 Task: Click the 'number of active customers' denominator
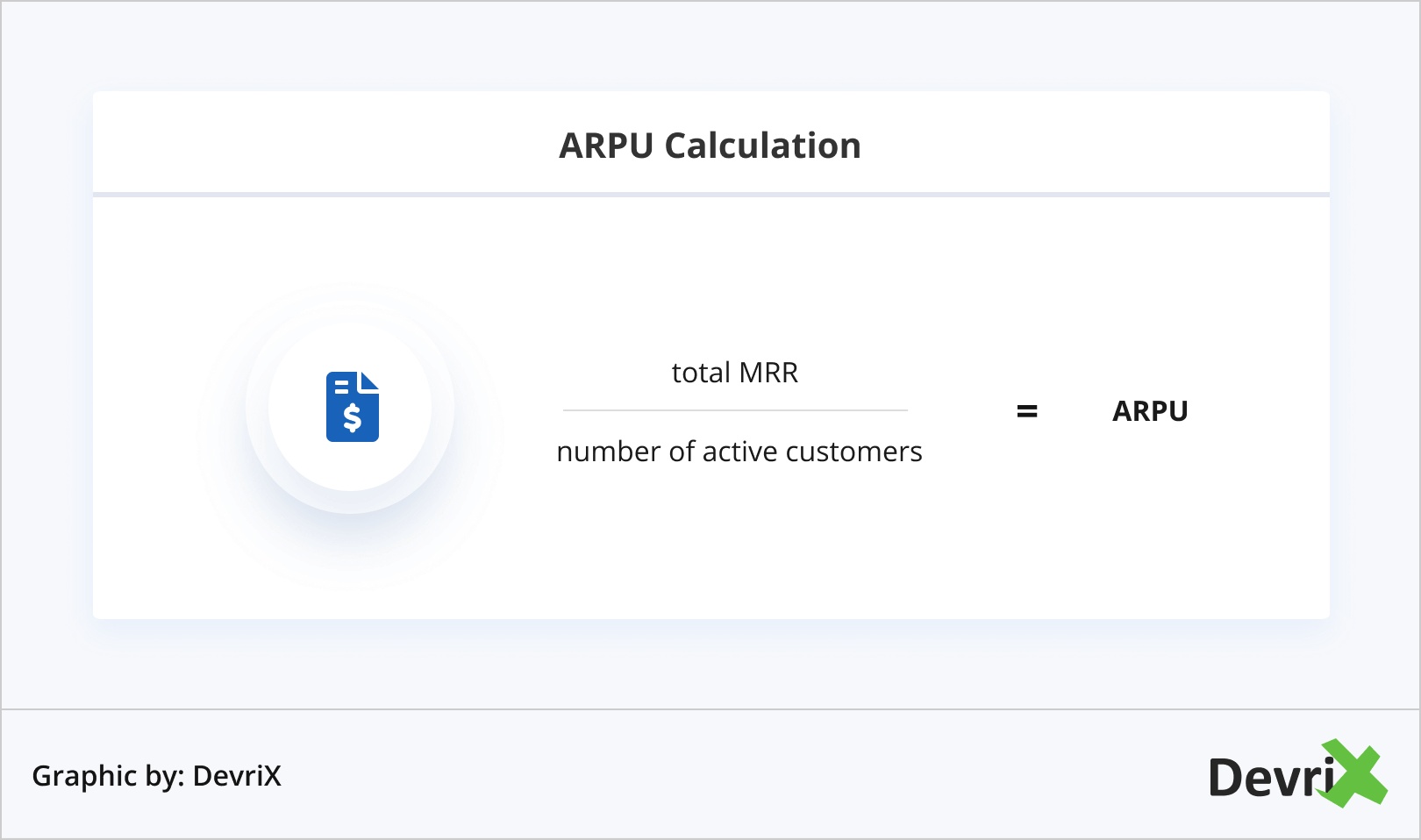tap(739, 452)
